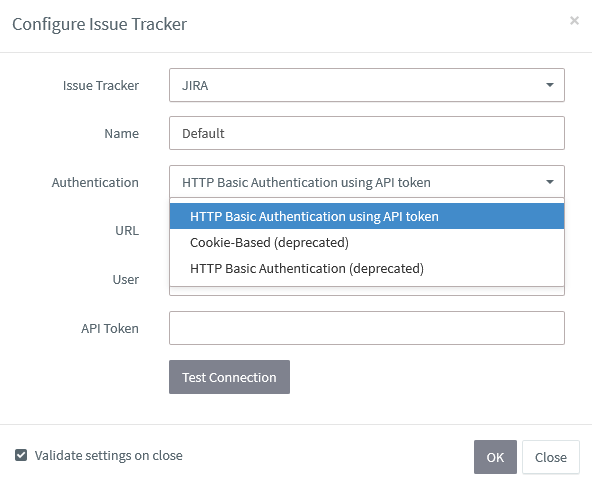Click the Close button
The image size is (592, 487).
[550, 457]
